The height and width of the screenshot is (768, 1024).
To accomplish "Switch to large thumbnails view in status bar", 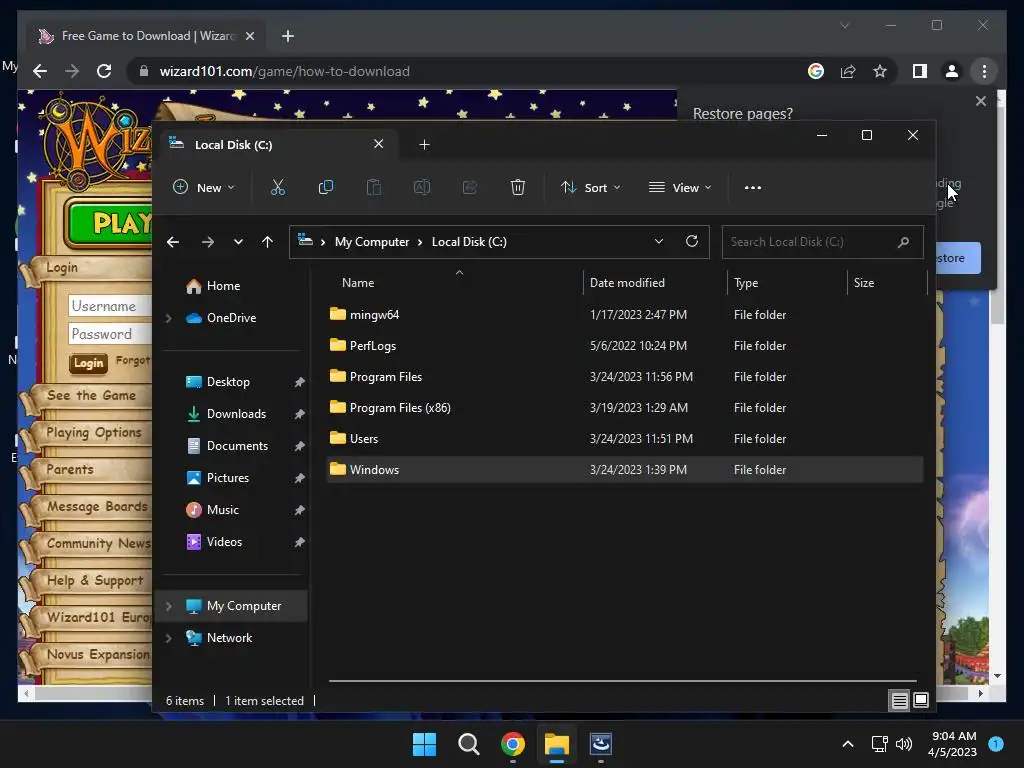I will (x=921, y=701).
